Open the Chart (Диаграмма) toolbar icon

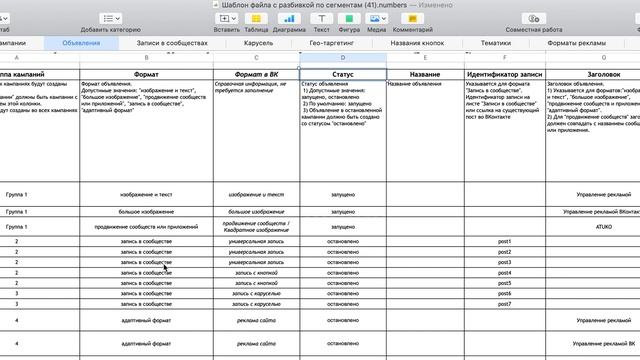[x=289, y=19]
